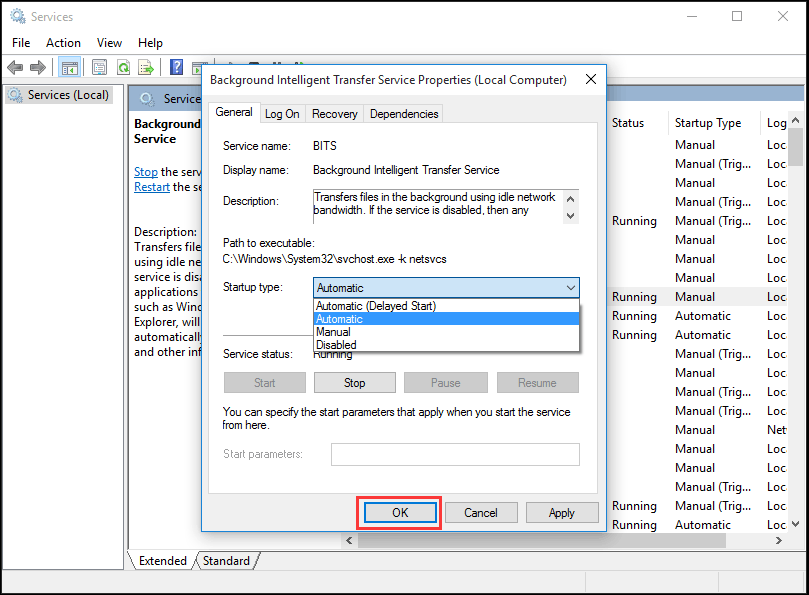
Task: Confirm changes with the OK button
Action: tap(398, 512)
